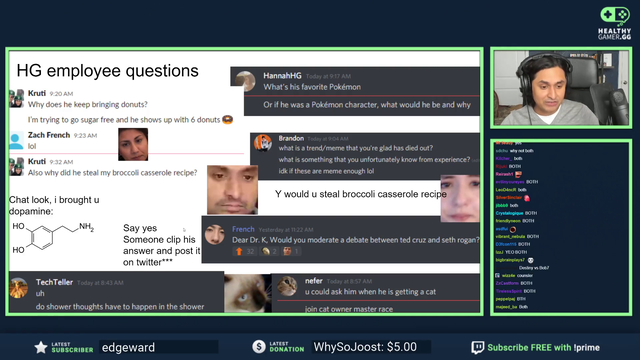640x360 pixels.
Task: Click TechTeller's profile avatar
Action: (x=18, y=287)
